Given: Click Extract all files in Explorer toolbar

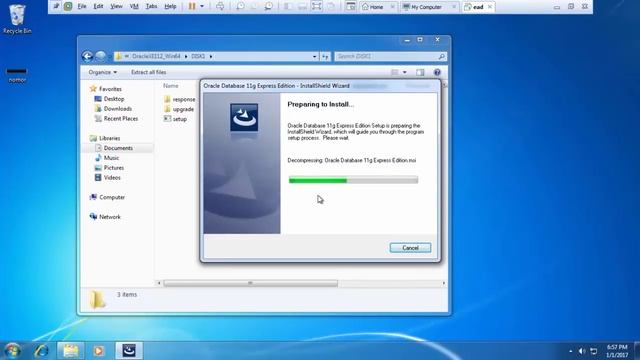Looking at the screenshot, I should tap(149, 72).
